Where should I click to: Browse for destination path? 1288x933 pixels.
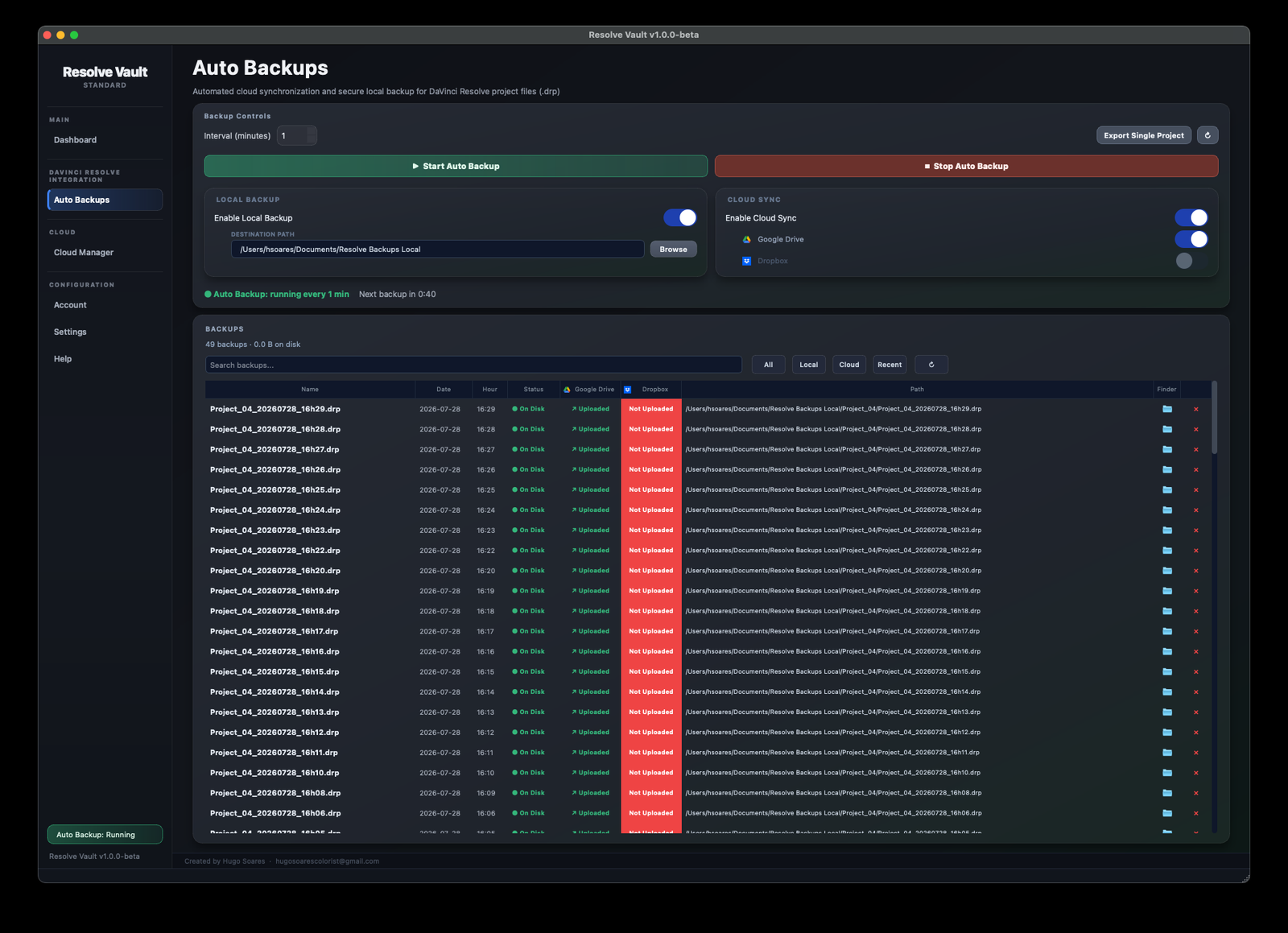click(x=673, y=249)
